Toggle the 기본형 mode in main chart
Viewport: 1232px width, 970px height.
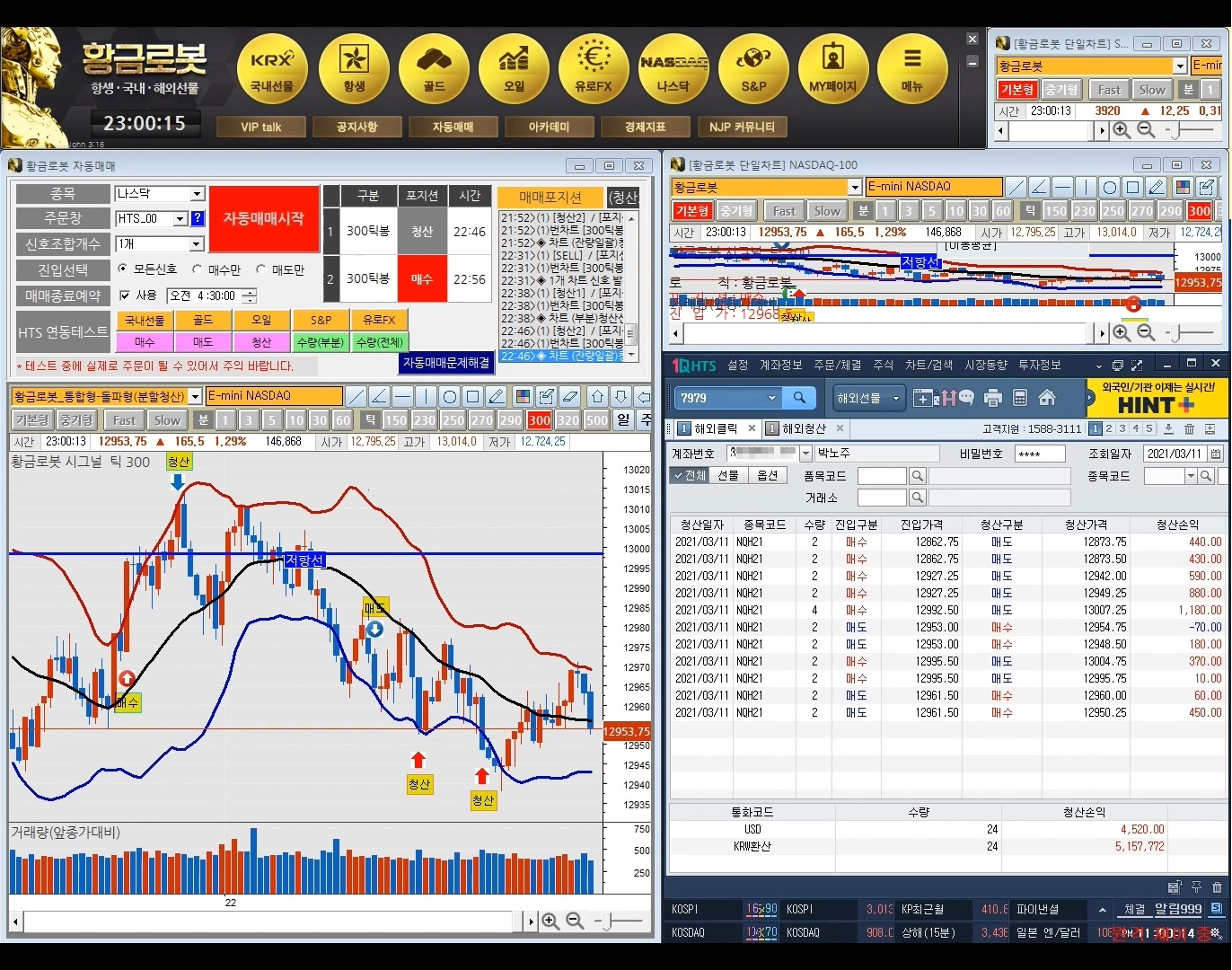[32, 420]
